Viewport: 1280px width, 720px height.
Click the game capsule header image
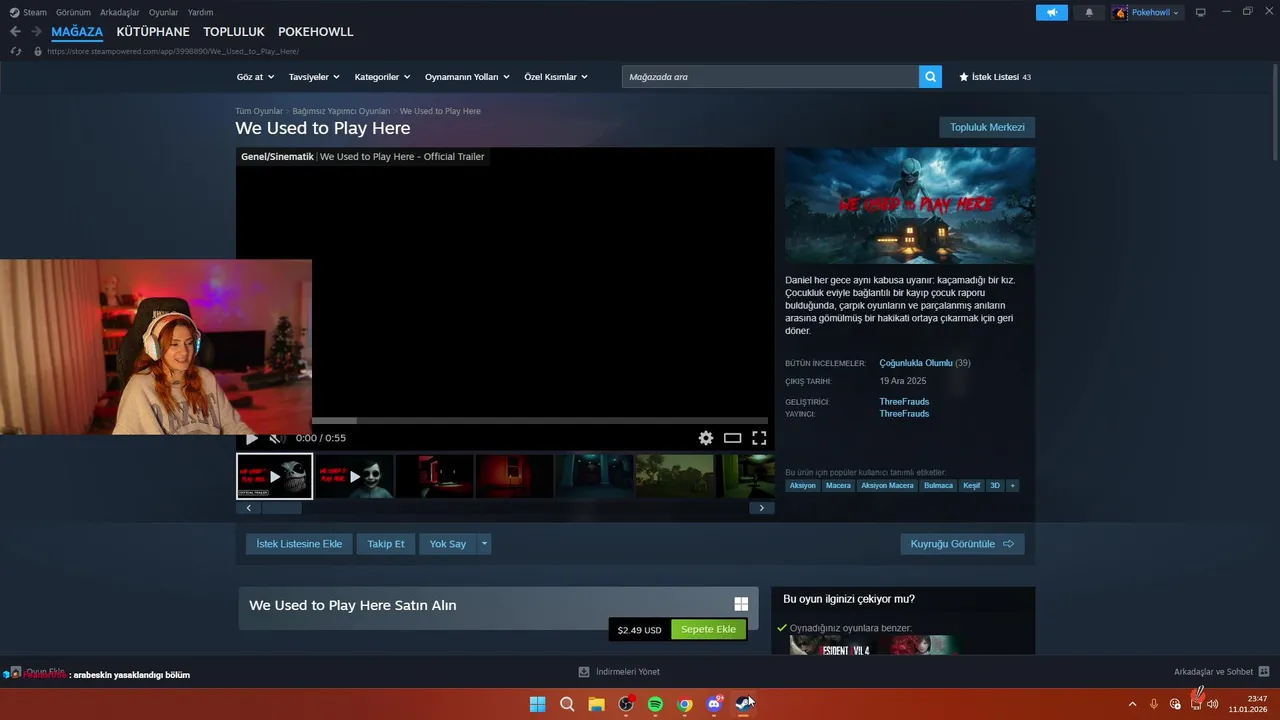[910, 205]
